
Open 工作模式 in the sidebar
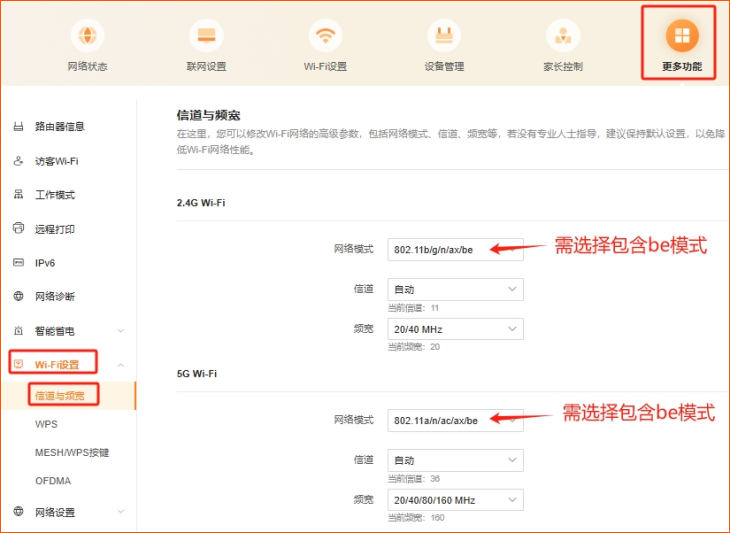(x=54, y=195)
